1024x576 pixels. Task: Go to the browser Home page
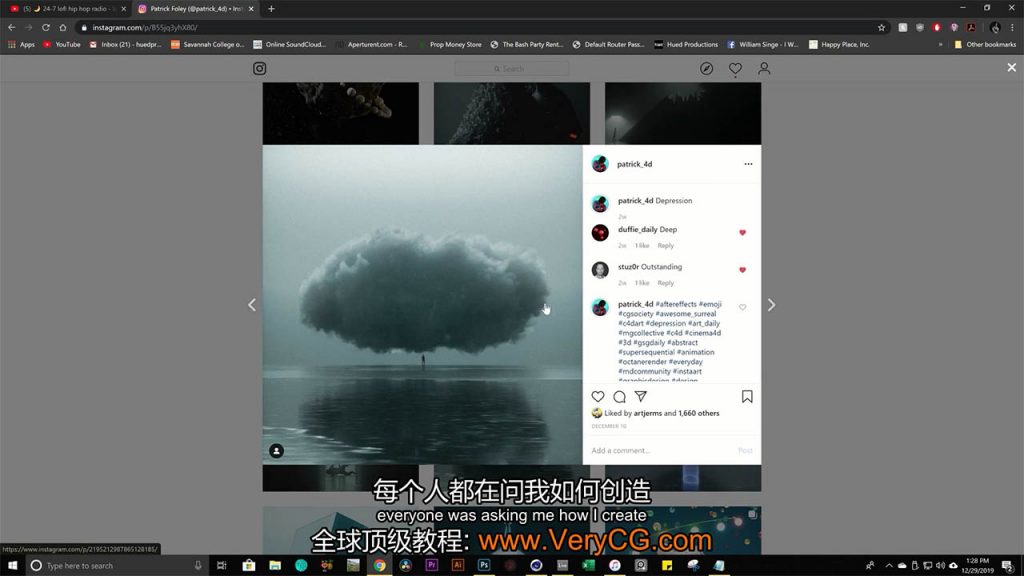click(63, 27)
